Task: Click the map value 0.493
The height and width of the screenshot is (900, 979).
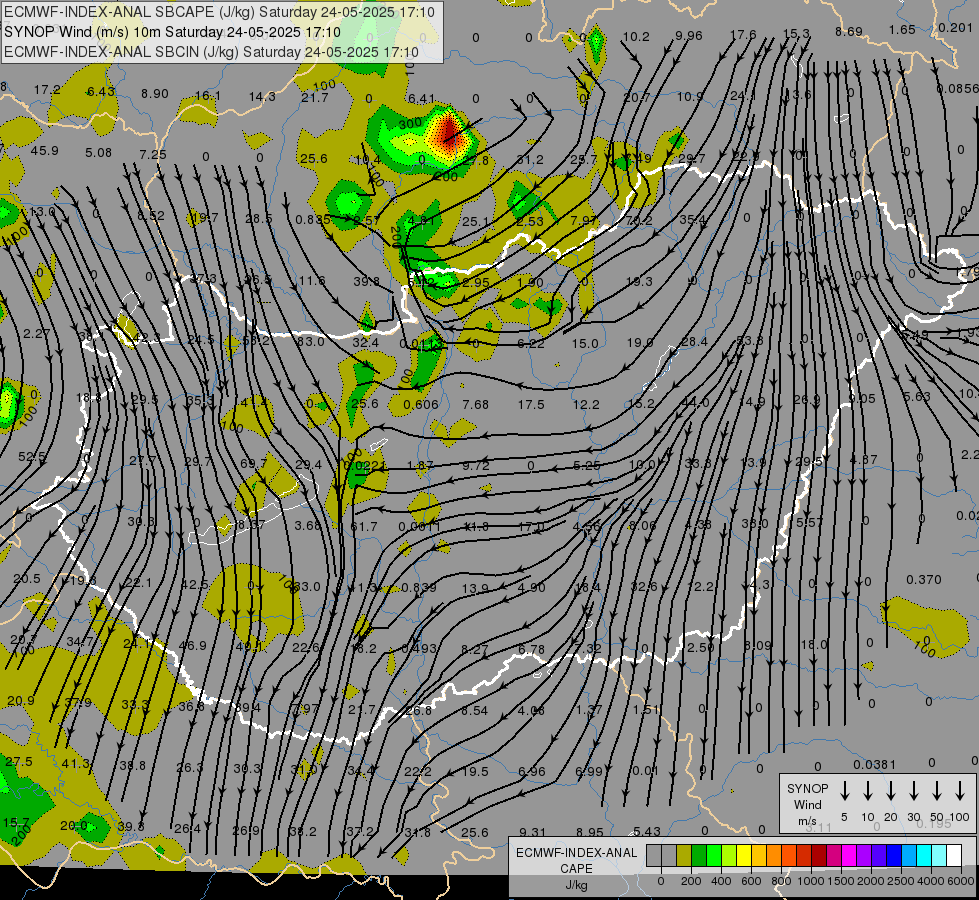Action: pyautogui.click(x=419, y=648)
